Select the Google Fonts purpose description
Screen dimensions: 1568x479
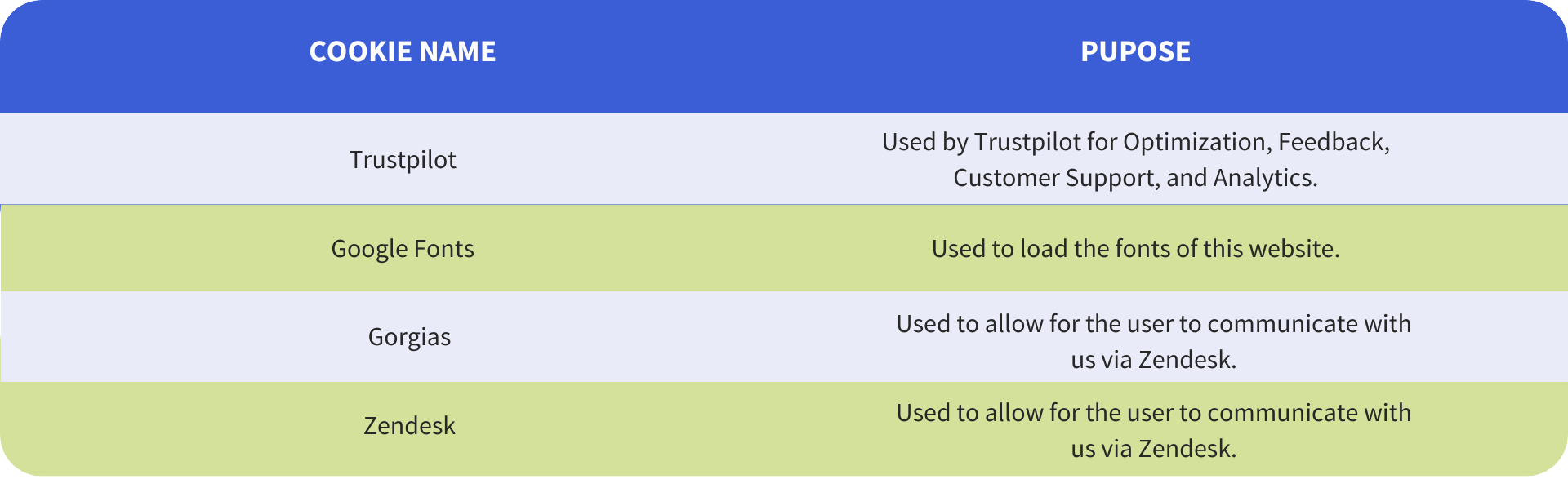click(x=1136, y=248)
